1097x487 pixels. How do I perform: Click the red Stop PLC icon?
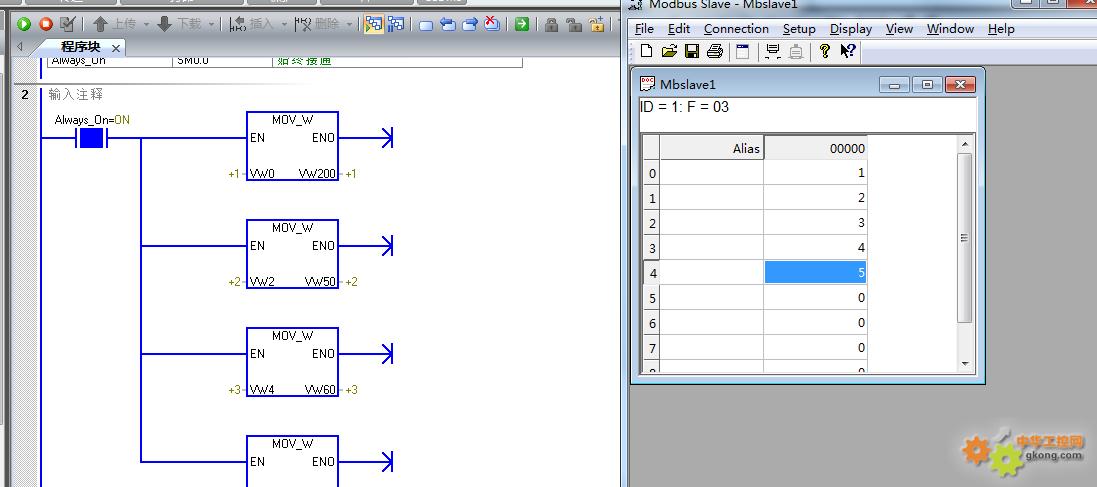click(x=46, y=24)
